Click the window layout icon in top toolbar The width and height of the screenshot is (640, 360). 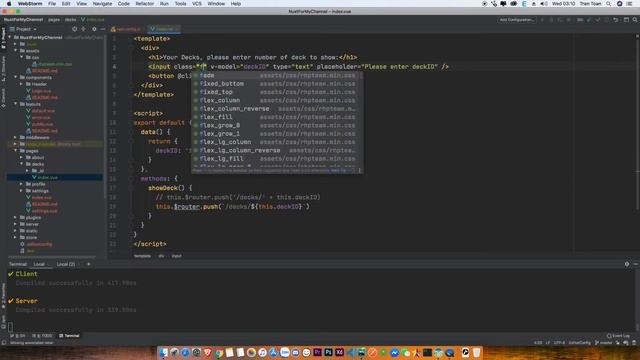[626, 20]
